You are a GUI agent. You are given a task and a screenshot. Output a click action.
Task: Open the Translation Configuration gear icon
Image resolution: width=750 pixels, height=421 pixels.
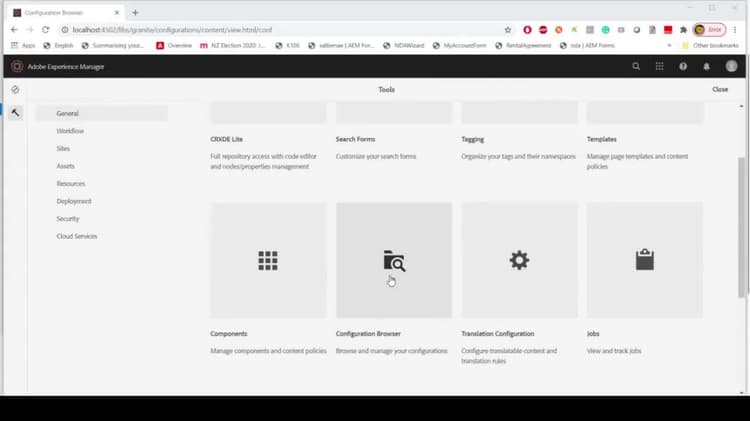coord(519,260)
